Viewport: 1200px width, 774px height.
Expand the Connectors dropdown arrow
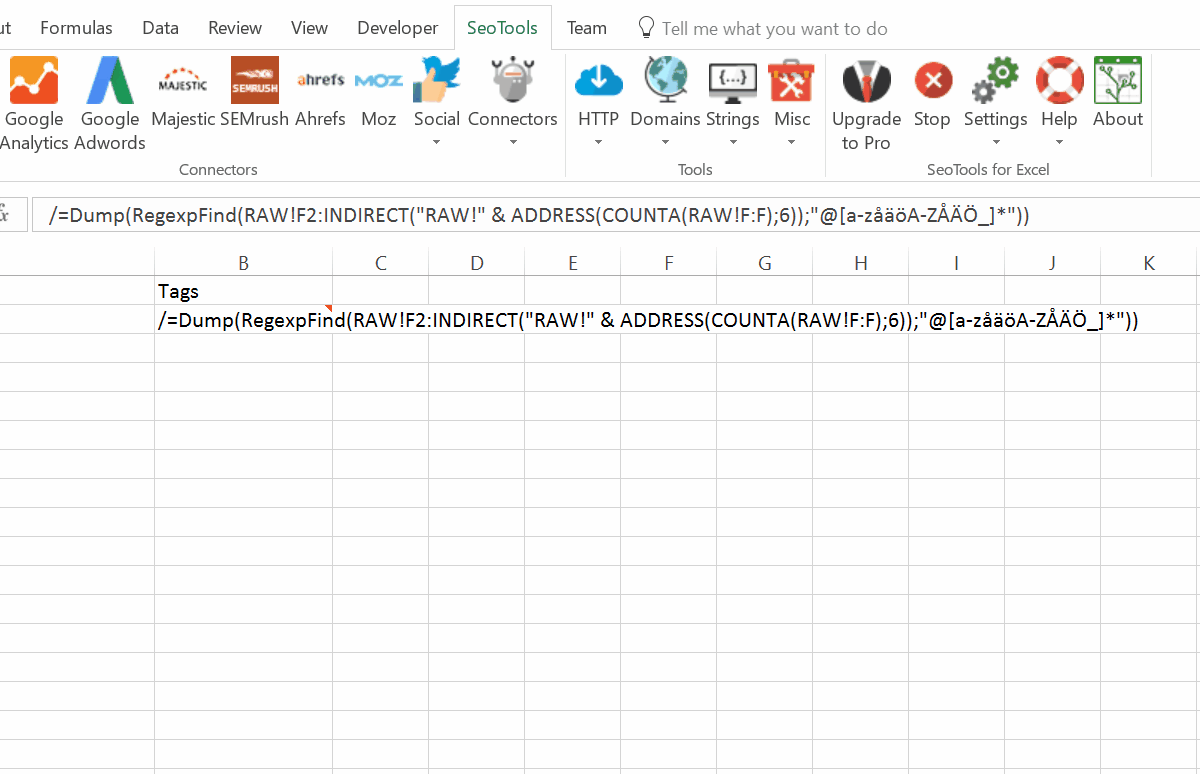(513, 143)
